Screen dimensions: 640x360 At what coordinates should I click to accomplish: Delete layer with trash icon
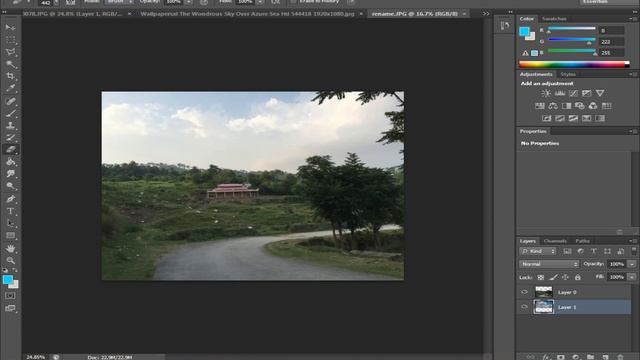click(620, 357)
